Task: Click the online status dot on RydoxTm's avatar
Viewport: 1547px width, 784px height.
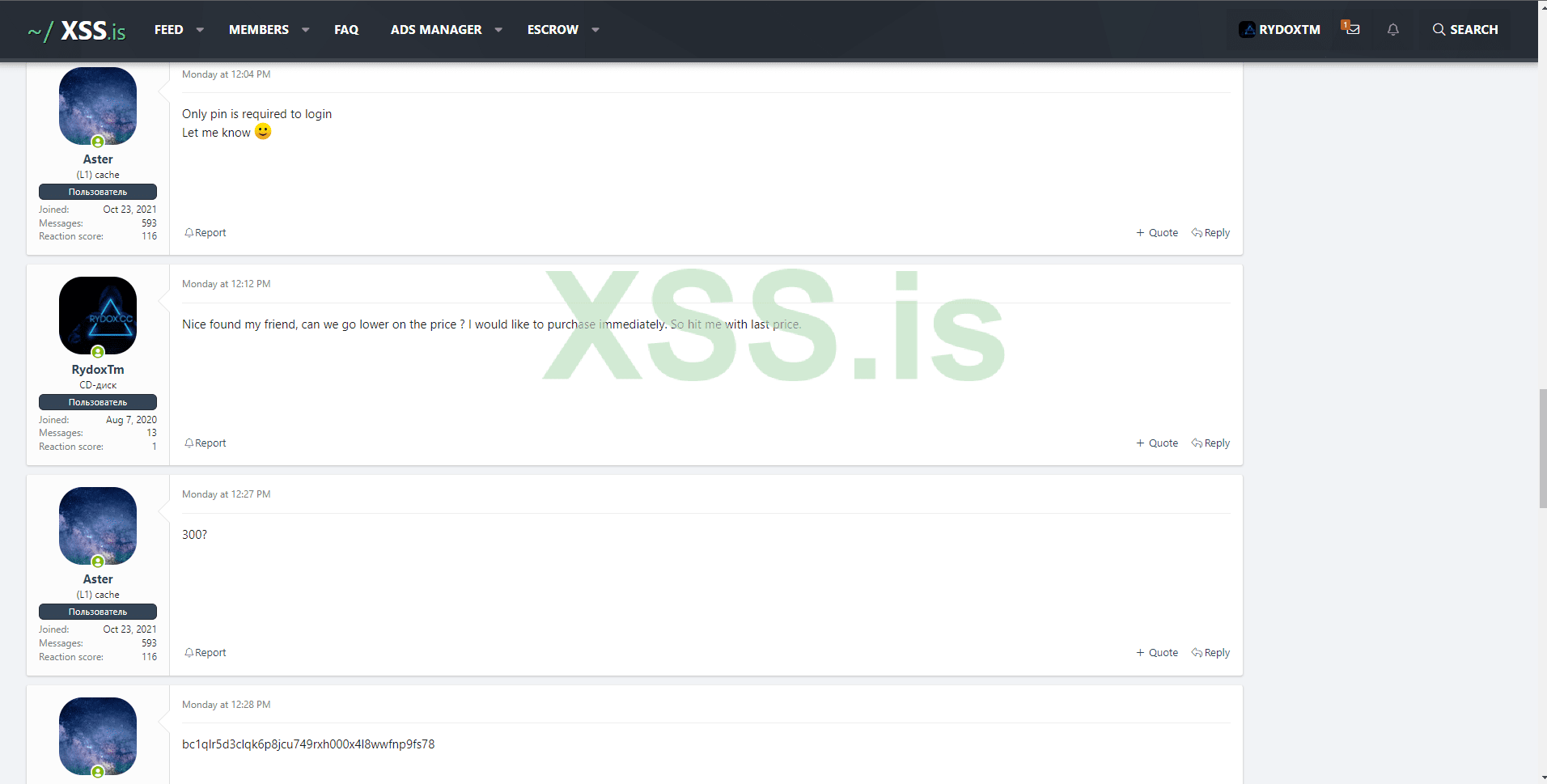Action: [x=98, y=352]
